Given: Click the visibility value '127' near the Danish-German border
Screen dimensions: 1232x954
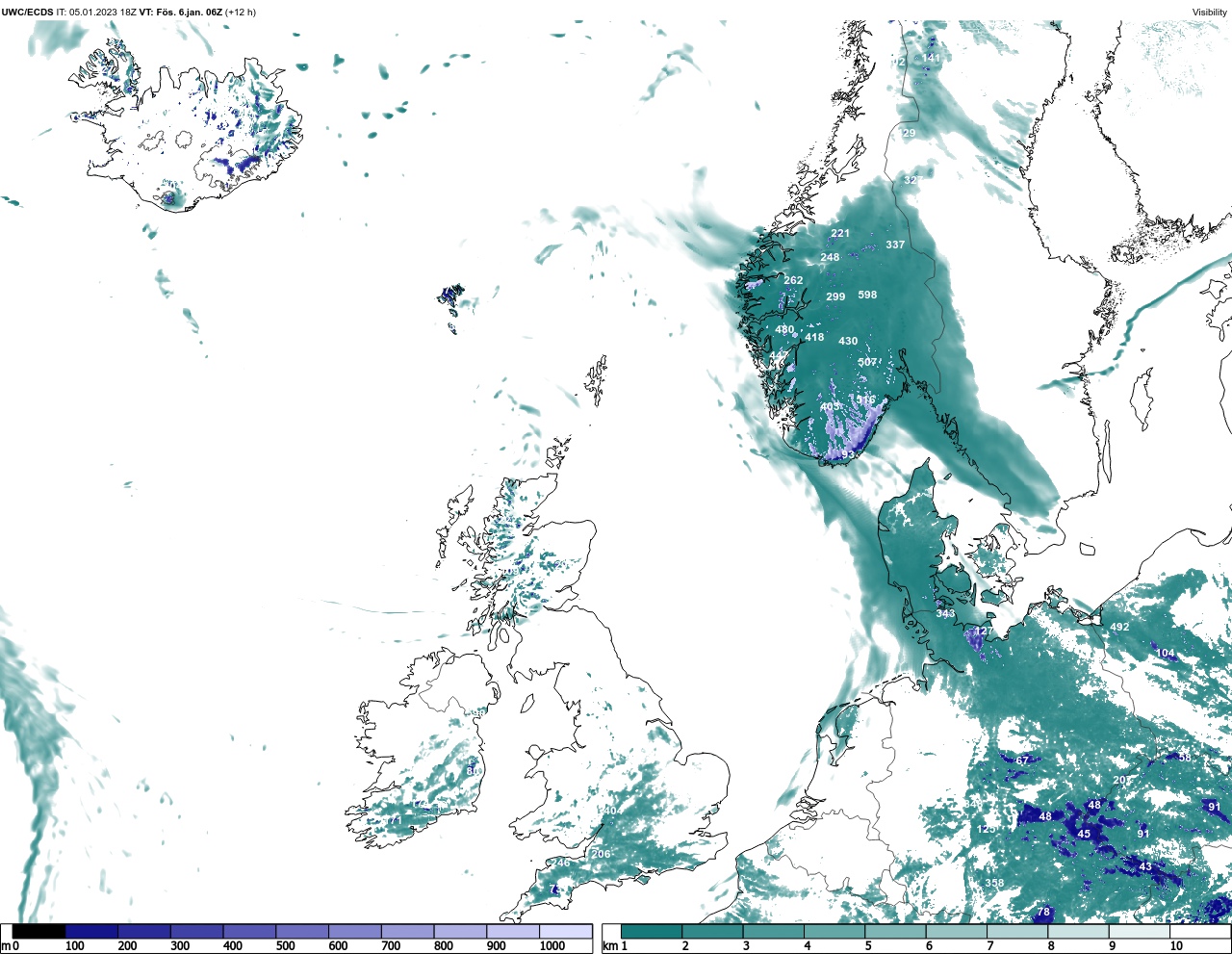Looking at the screenshot, I should coord(984,632).
